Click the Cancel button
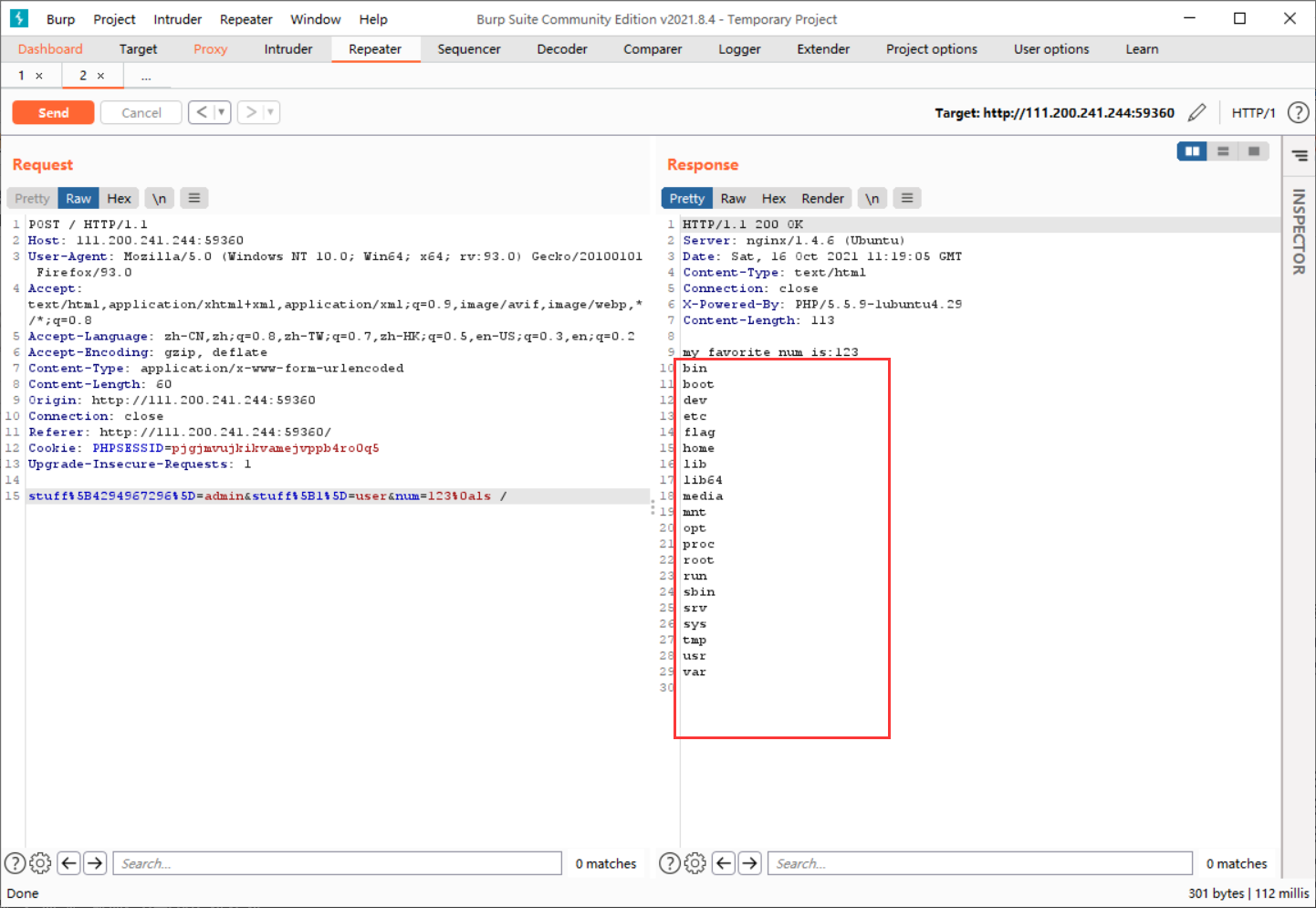Screen dimensions: 1316x908 [141, 112]
